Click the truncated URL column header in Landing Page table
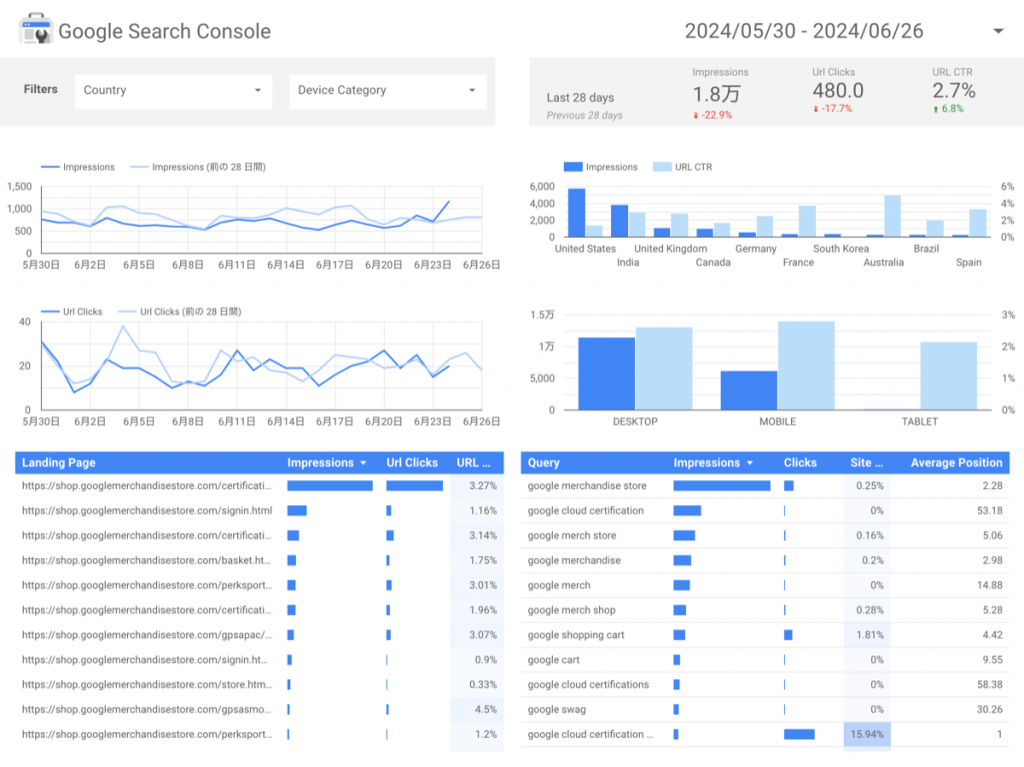Screen dimensions: 1024x767 pos(473,463)
